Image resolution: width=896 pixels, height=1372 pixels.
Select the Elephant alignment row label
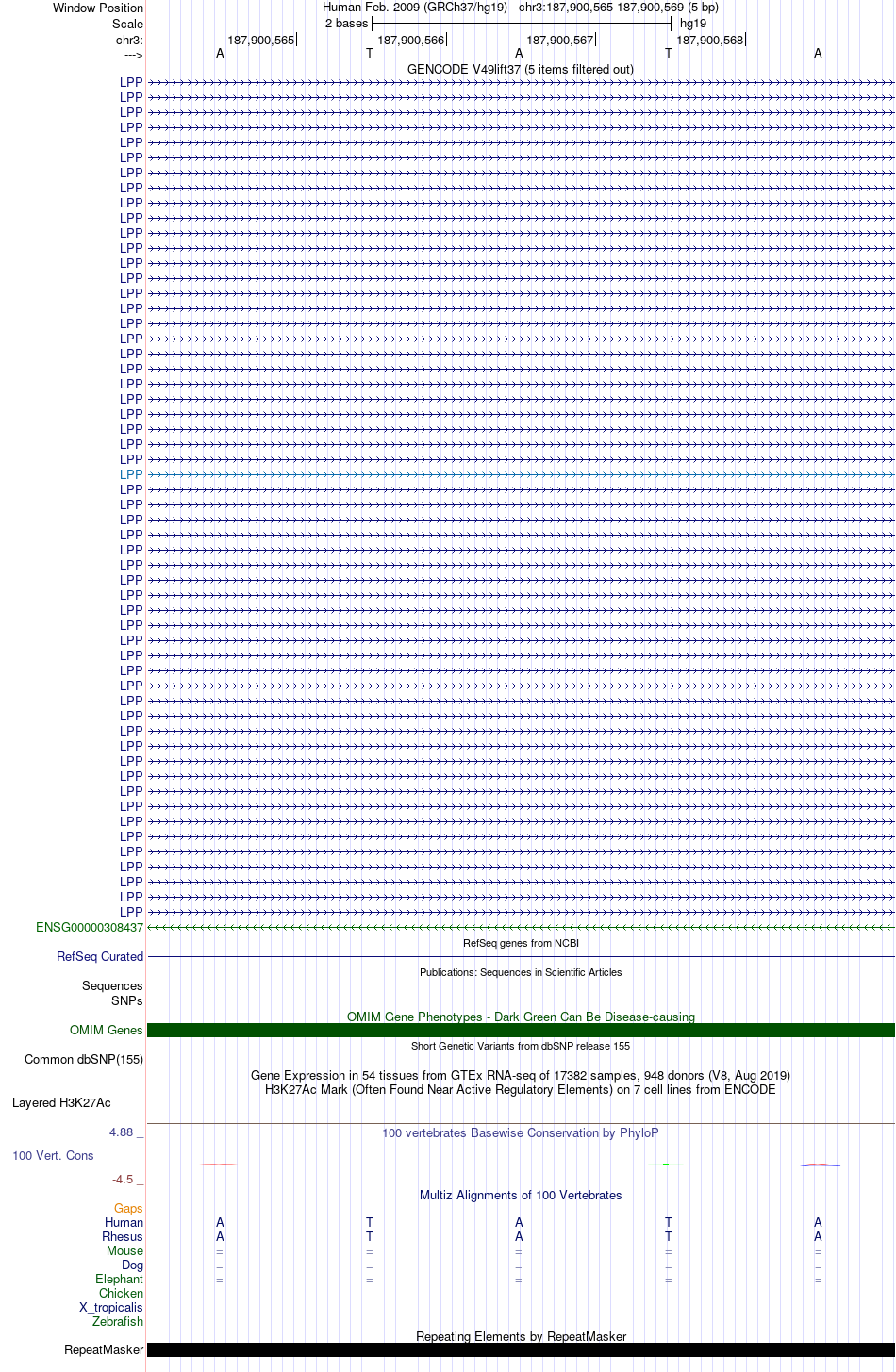[x=120, y=1279]
